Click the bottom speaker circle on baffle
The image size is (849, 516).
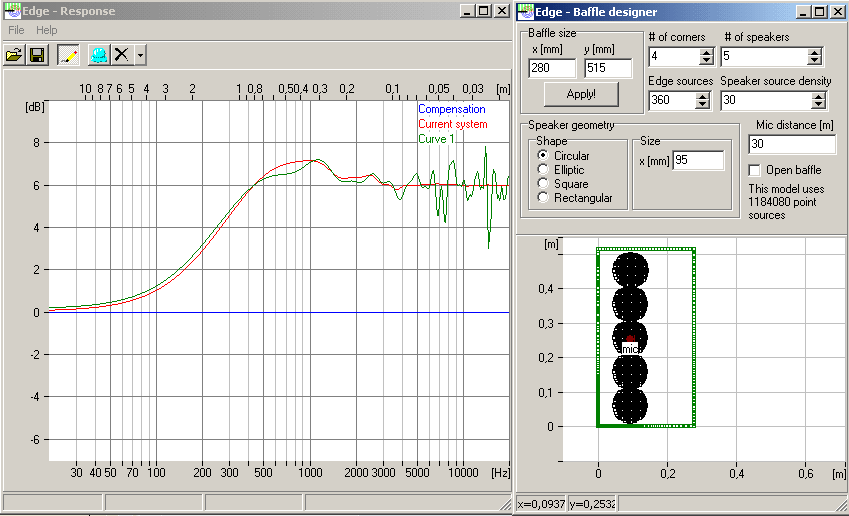click(630, 406)
